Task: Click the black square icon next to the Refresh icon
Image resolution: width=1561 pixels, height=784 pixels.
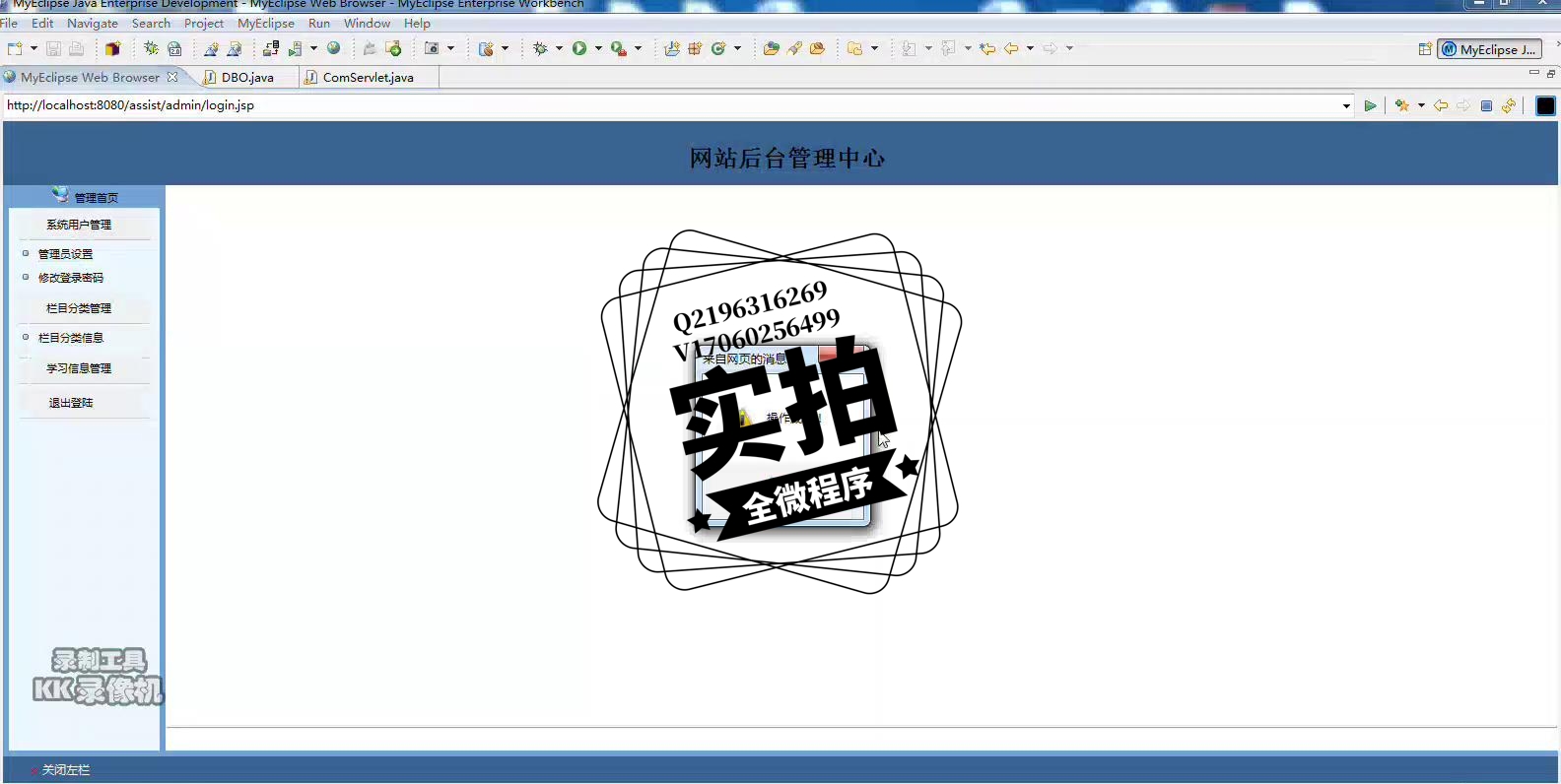Action: pyautogui.click(x=1545, y=105)
